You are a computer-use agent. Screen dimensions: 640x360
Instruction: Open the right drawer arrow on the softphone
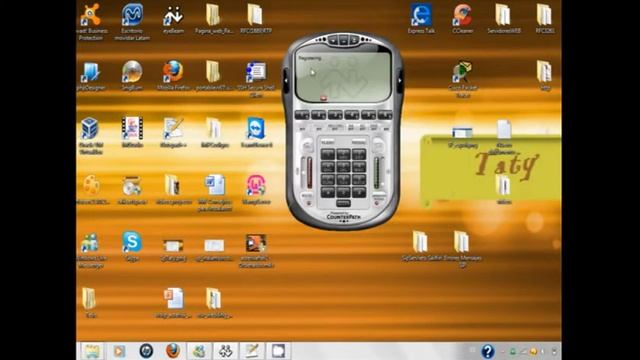(x=400, y=80)
